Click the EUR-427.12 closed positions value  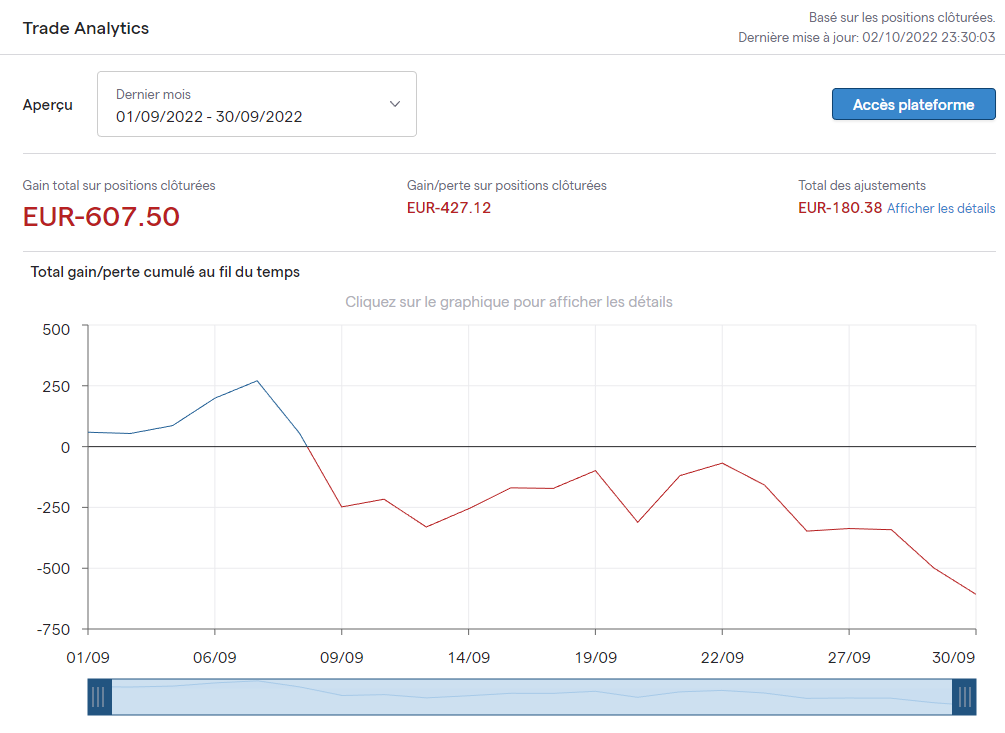[449, 208]
